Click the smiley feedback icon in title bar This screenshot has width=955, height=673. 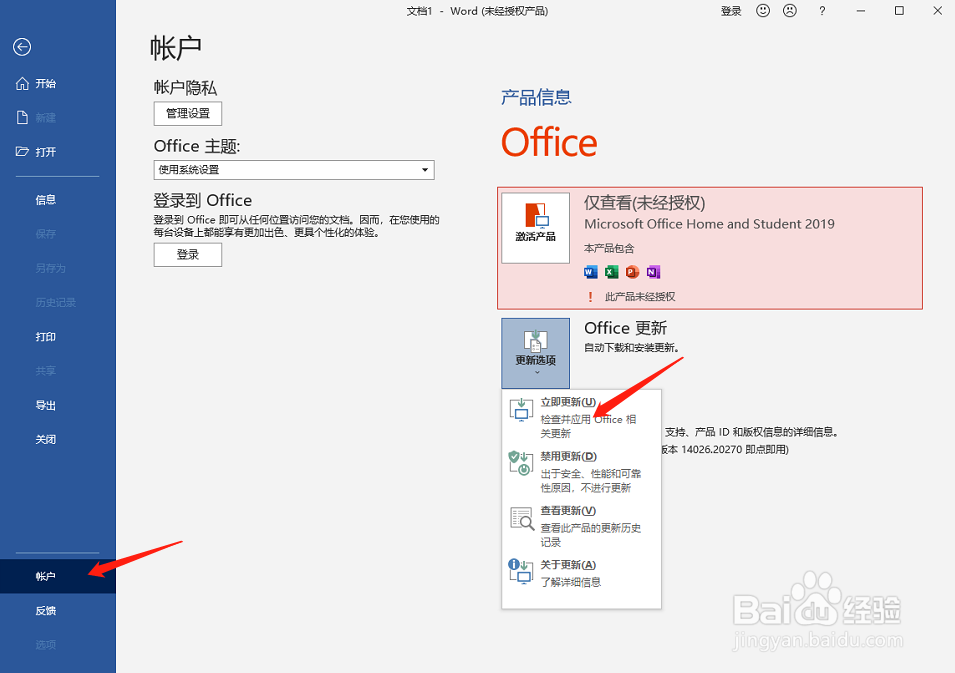(761, 11)
